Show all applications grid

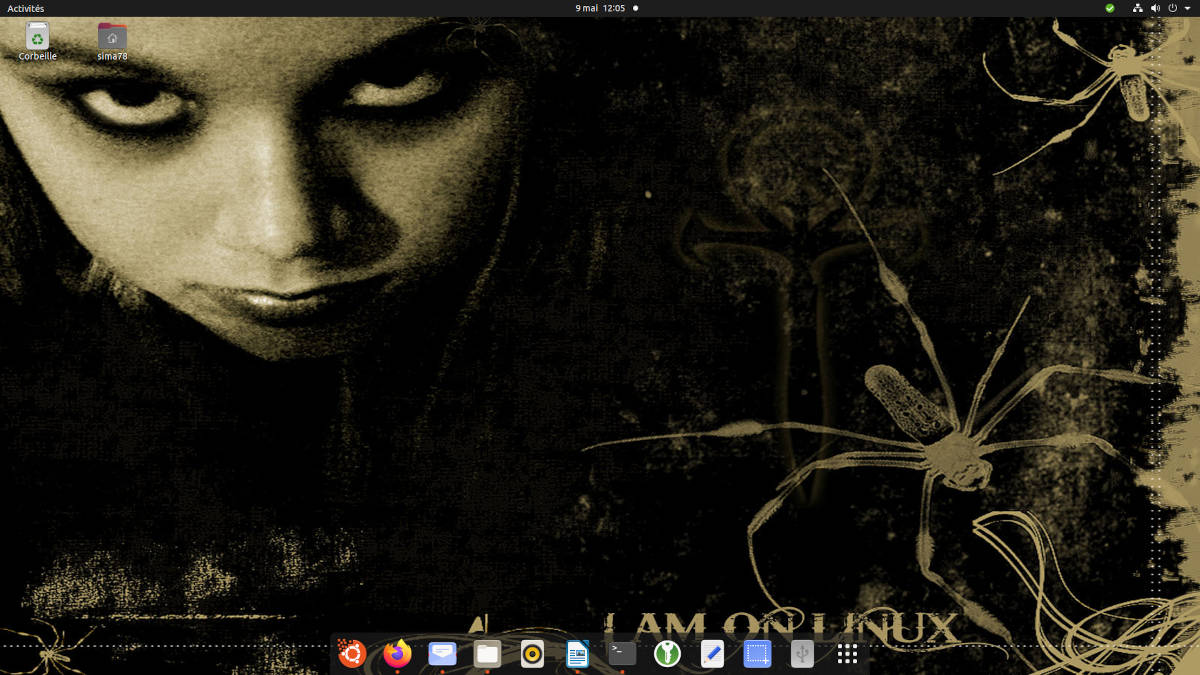(847, 654)
